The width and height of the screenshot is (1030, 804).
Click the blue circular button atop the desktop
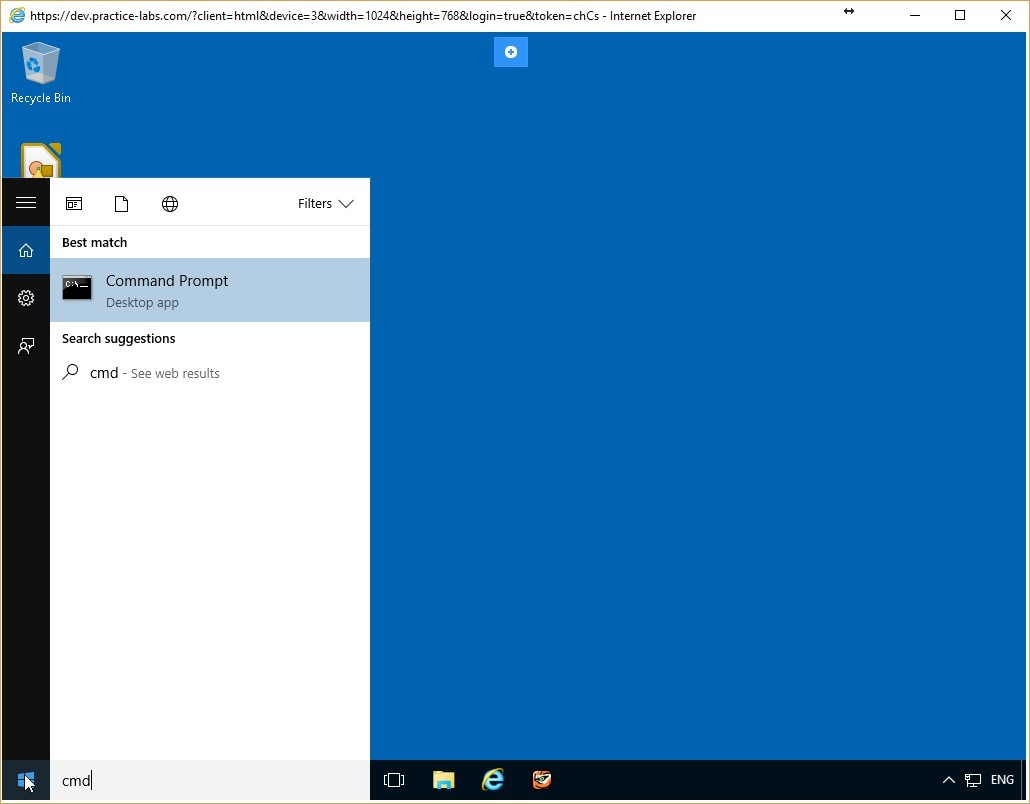pyautogui.click(x=510, y=51)
